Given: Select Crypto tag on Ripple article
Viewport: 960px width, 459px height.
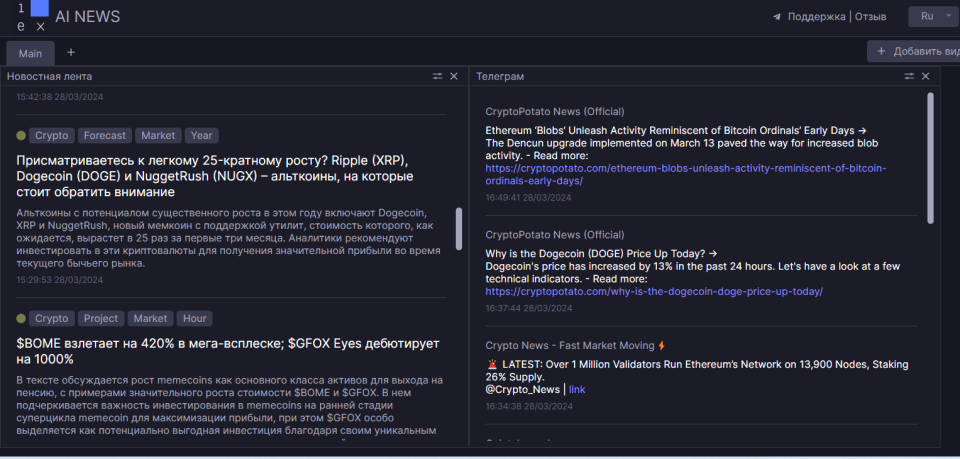Looking at the screenshot, I should click(x=52, y=135).
